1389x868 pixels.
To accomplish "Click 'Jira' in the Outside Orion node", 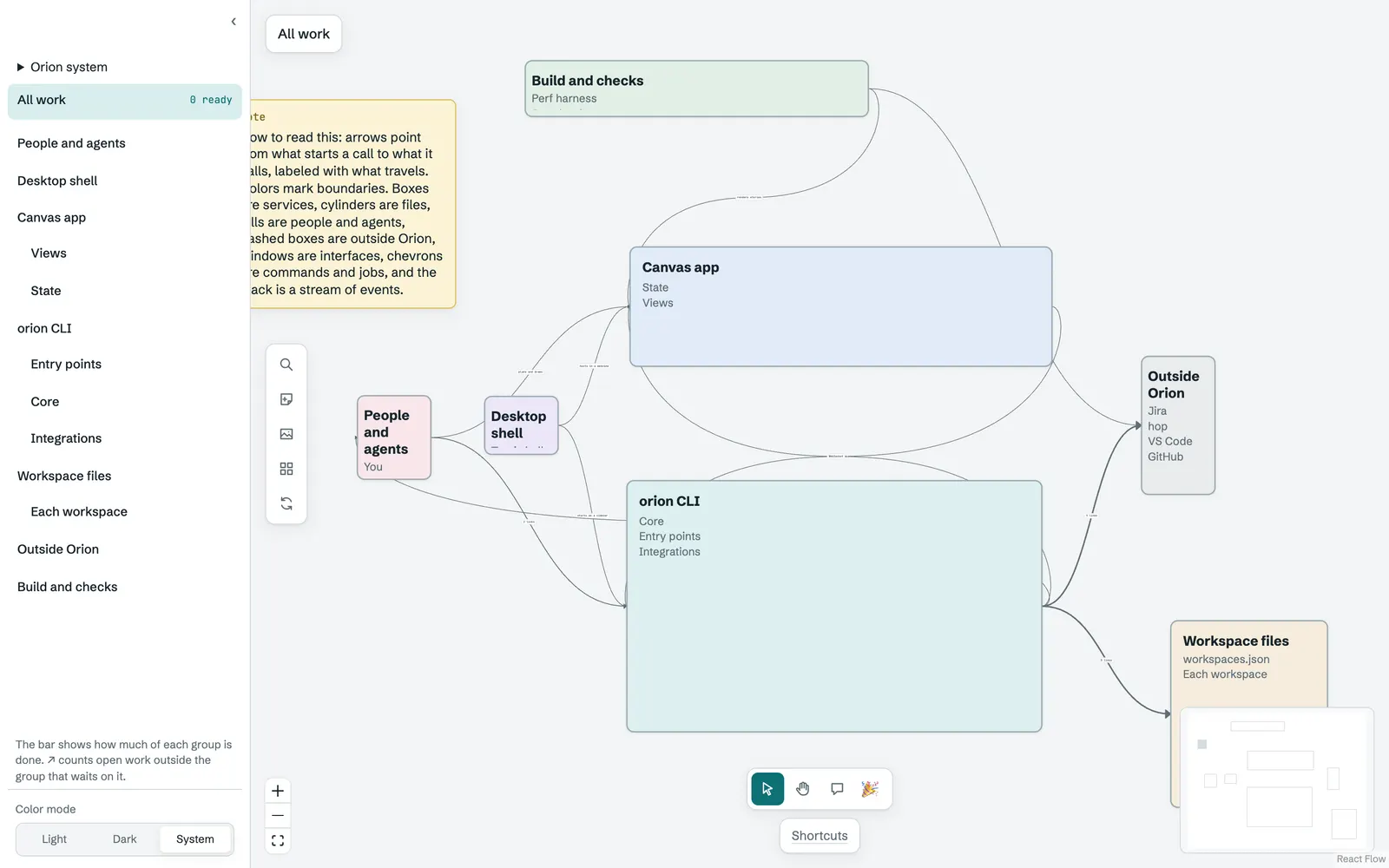I will (1157, 411).
